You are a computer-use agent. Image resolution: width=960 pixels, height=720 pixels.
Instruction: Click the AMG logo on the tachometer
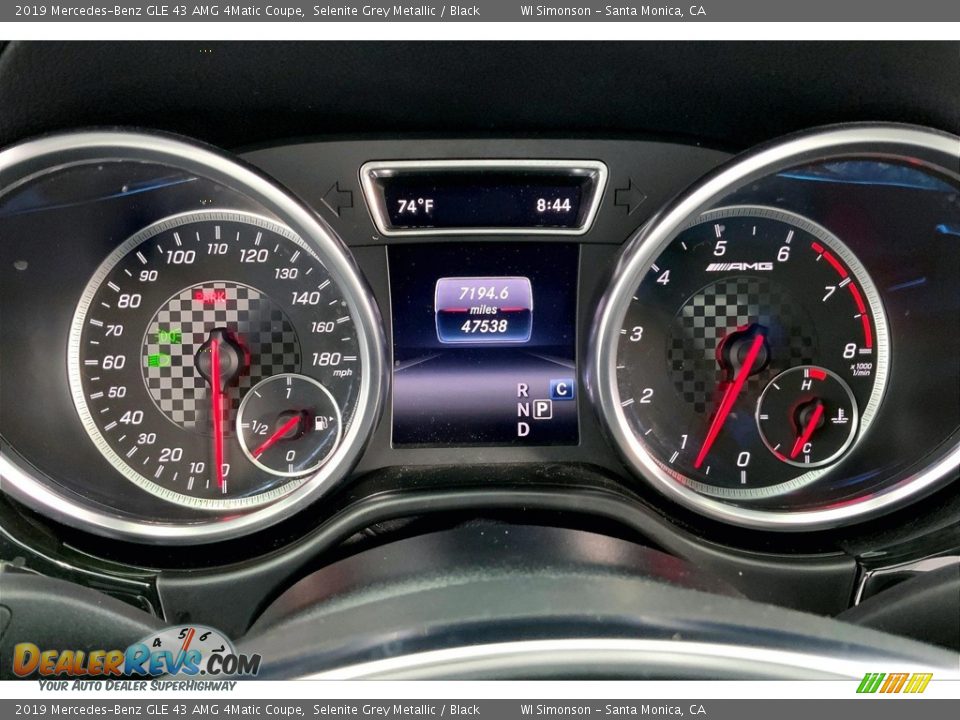739,266
